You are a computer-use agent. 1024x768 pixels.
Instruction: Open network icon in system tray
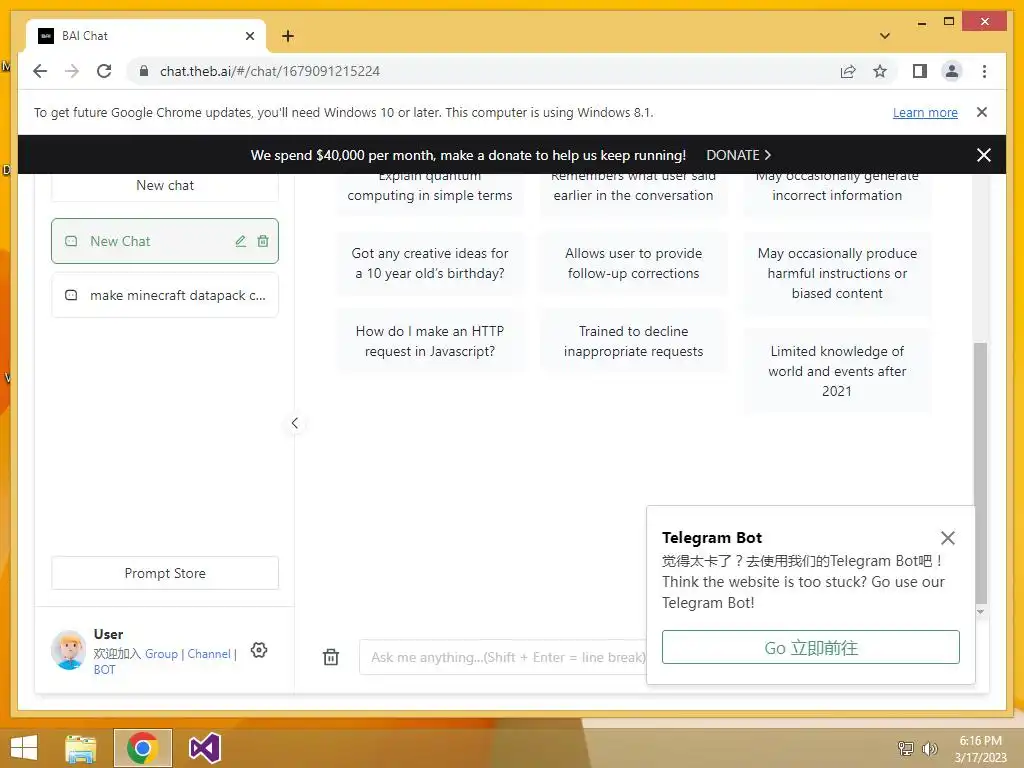(906, 748)
